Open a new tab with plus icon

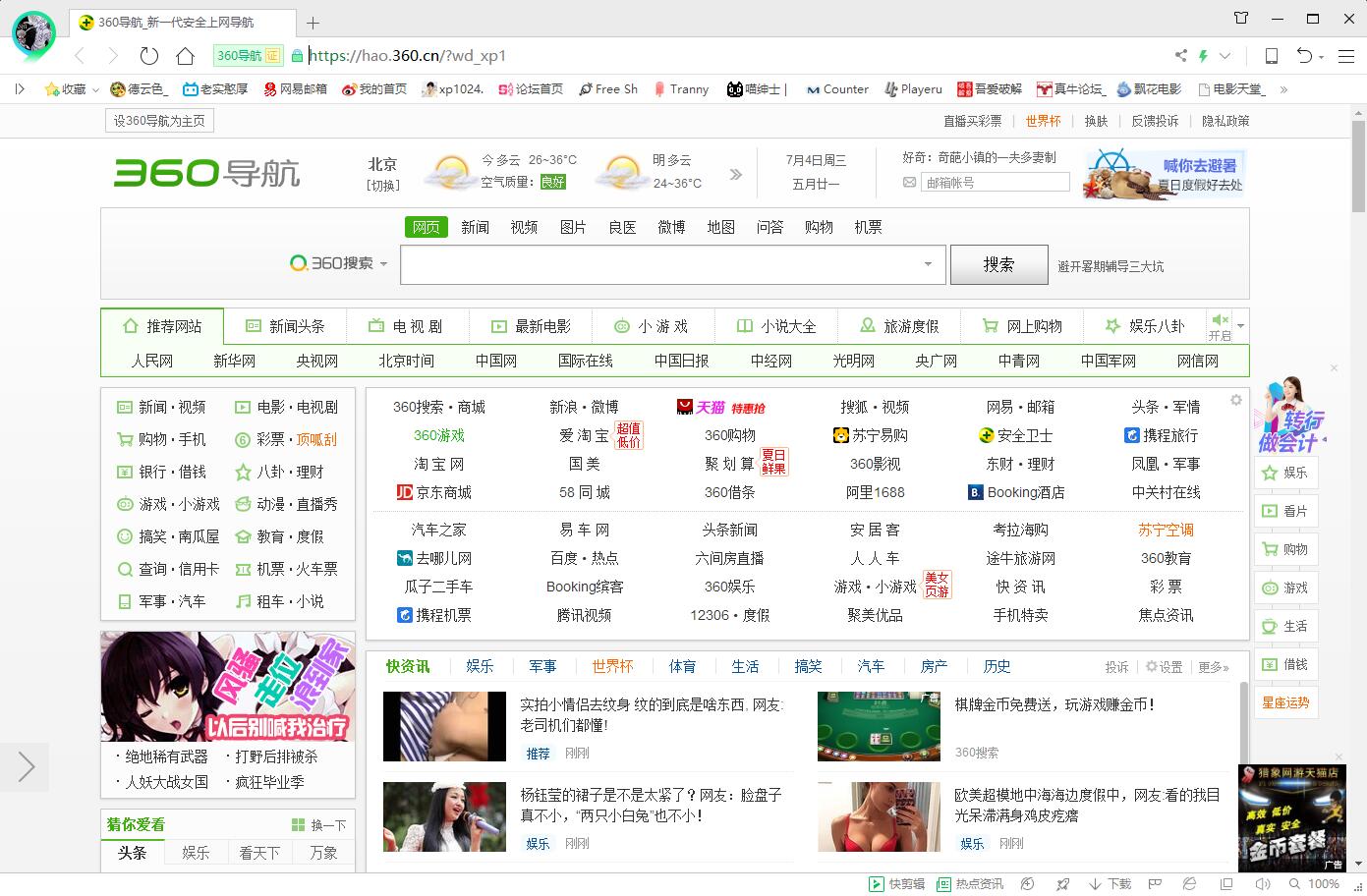pyautogui.click(x=313, y=23)
